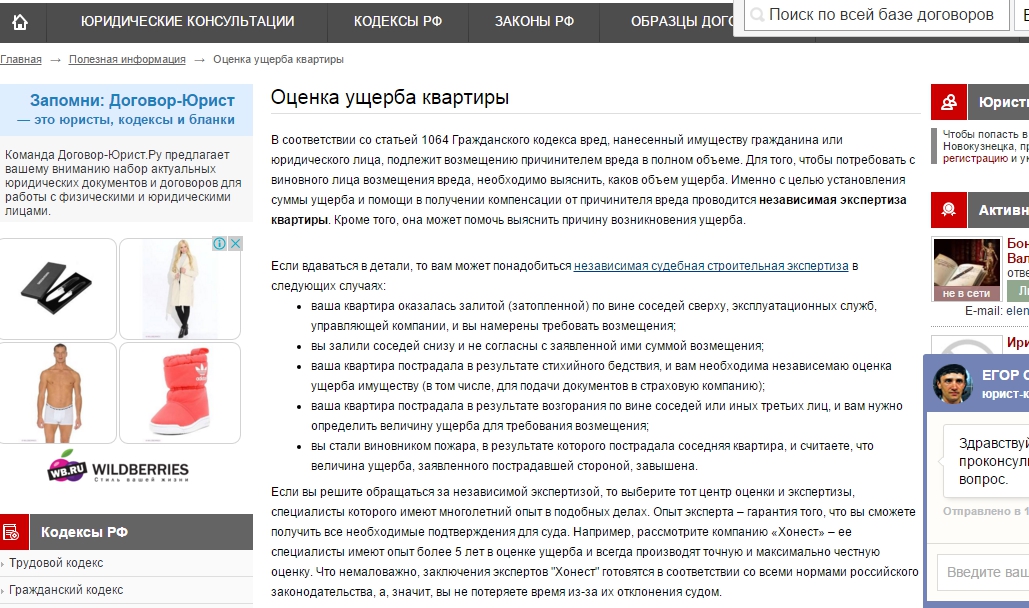Open независимая судебная строительная экспертиза link
This screenshot has height=608, width=1029.
711,266
